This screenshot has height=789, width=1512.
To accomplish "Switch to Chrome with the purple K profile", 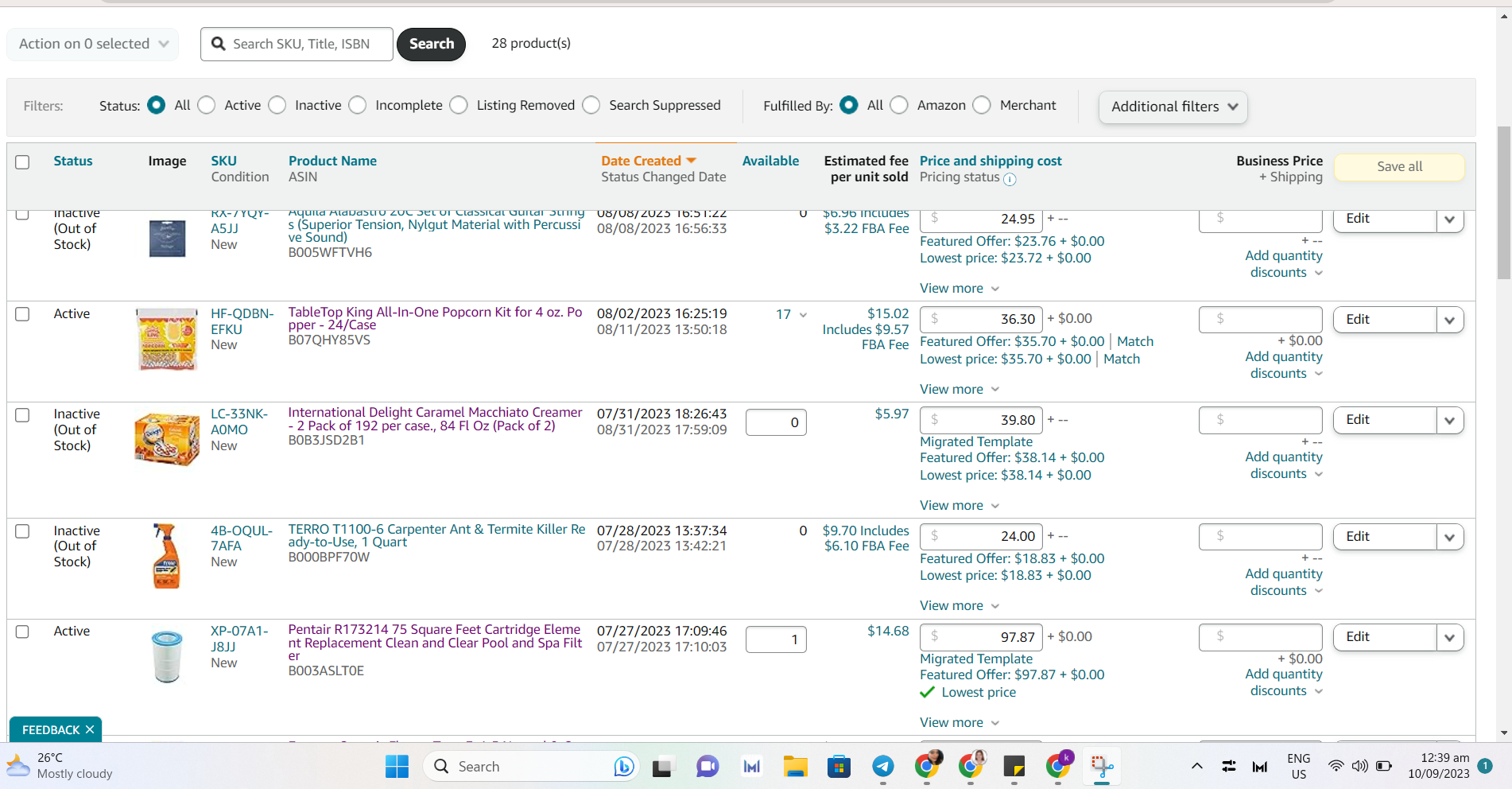I will click(x=1058, y=764).
